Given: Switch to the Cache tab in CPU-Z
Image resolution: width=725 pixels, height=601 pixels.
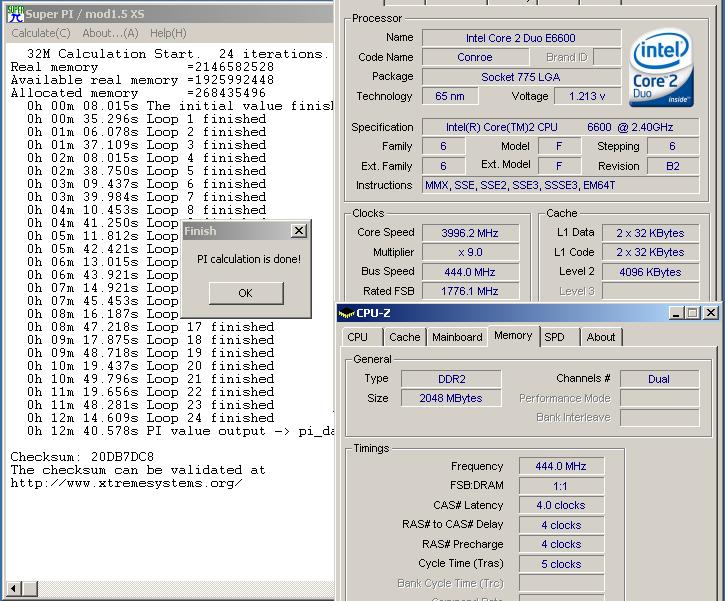Looking at the screenshot, I should tap(405, 337).
